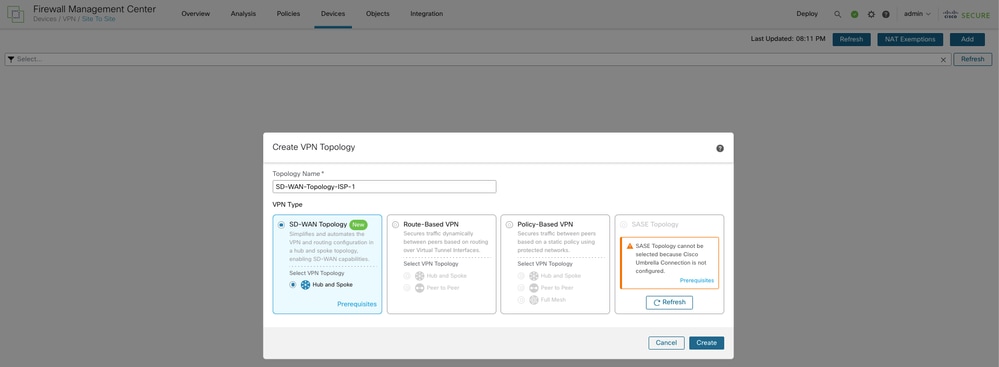Select the SASE Topology radio button
Viewport: 999px width, 367px height.
[x=623, y=225]
